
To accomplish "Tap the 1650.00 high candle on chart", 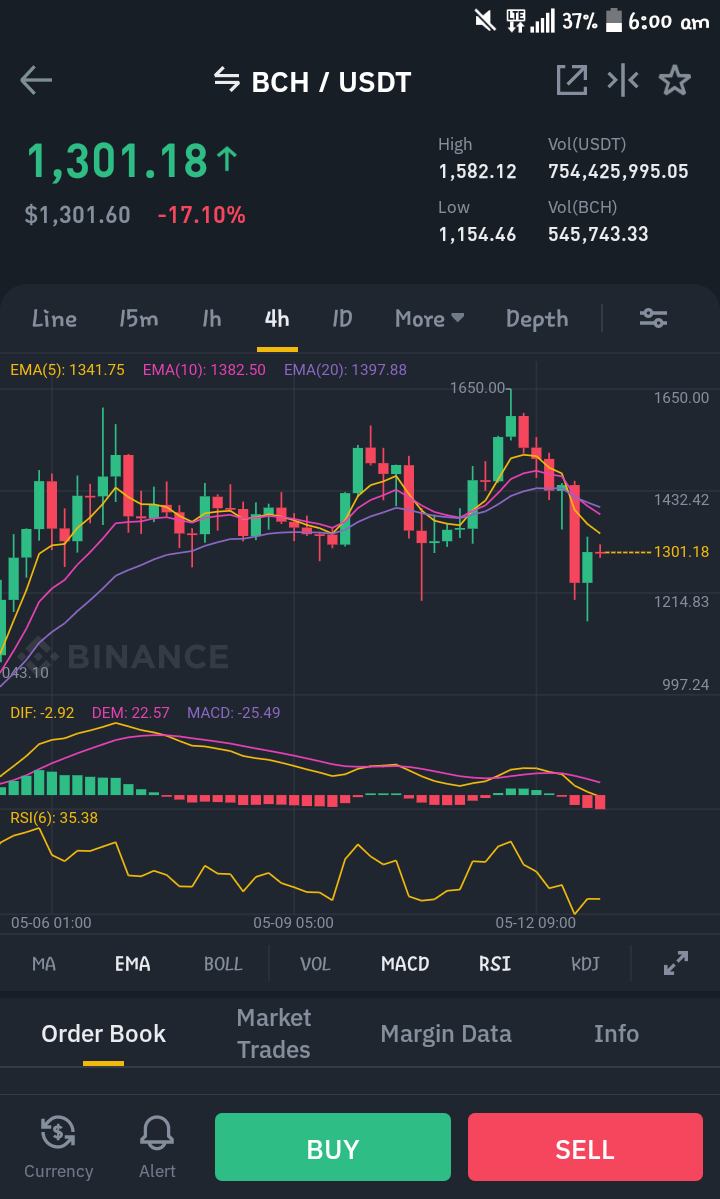I will point(511,427).
